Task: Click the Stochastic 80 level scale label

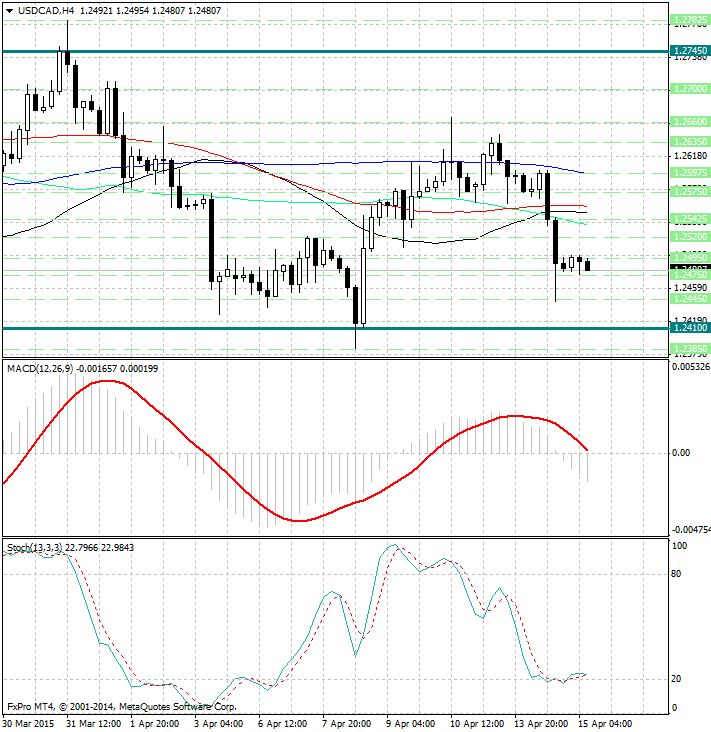Action: (x=677, y=574)
